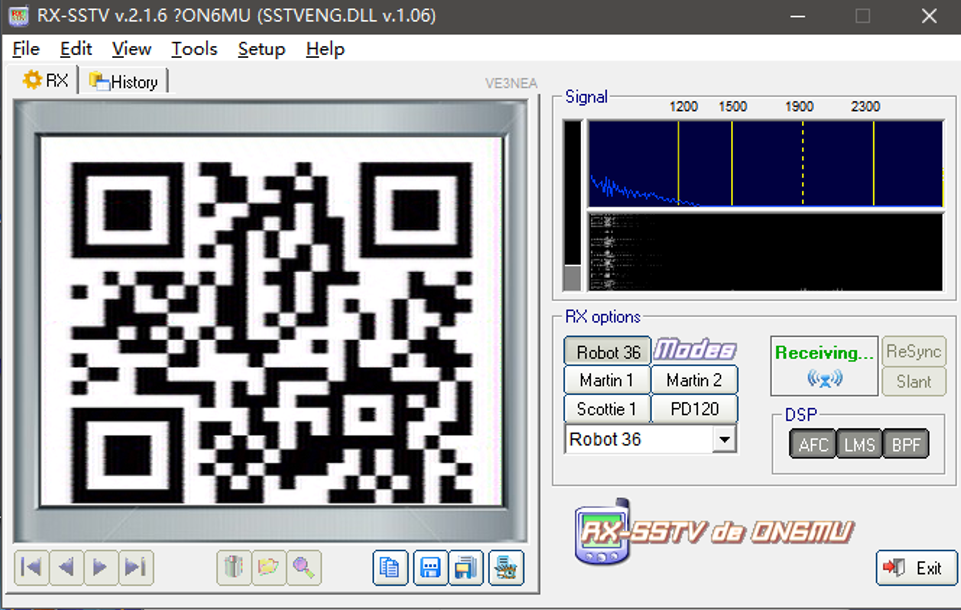Select PD120 mode
Image resolution: width=961 pixels, height=610 pixels.
(x=694, y=409)
